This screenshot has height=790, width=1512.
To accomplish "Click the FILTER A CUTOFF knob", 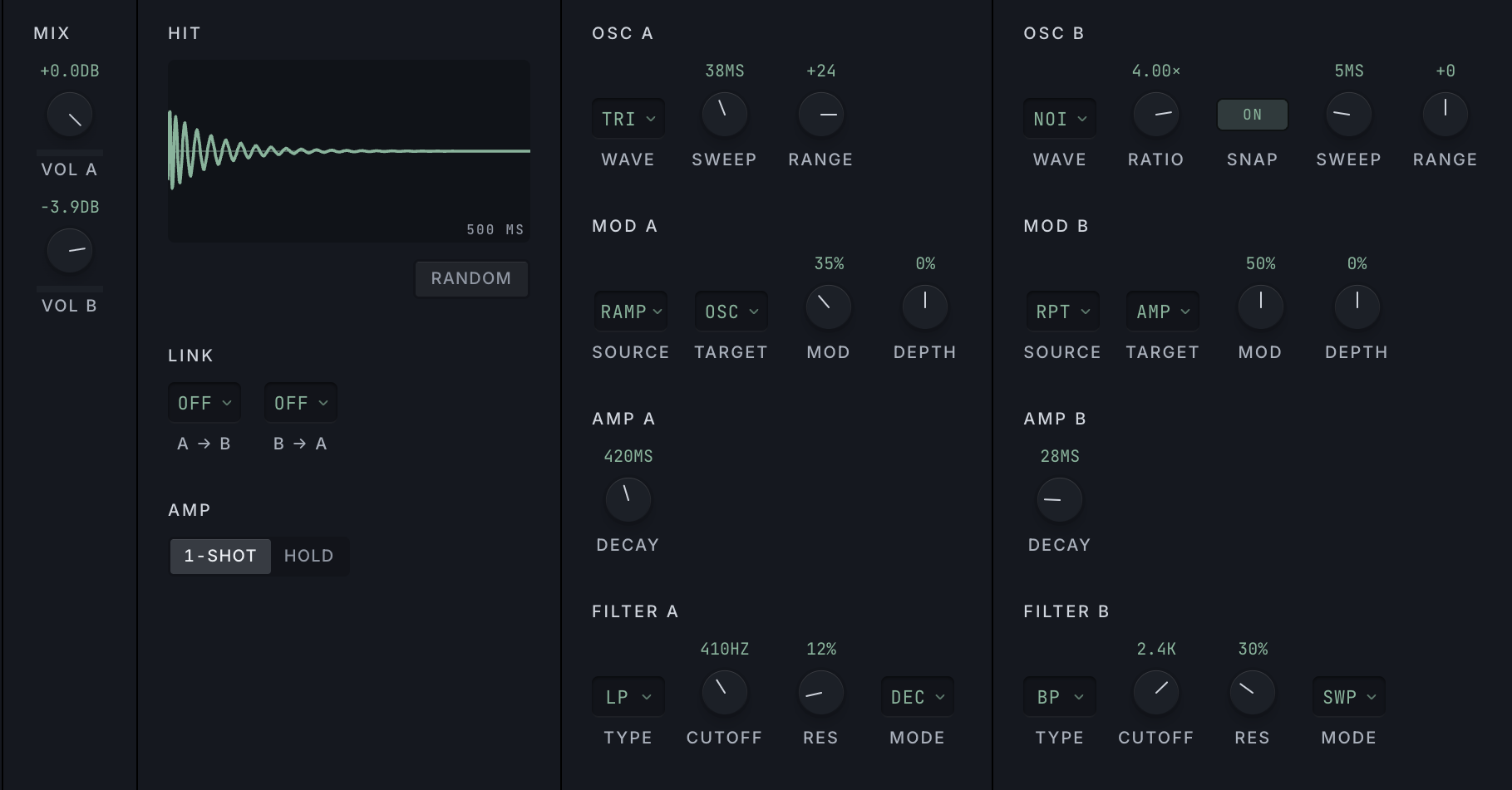I will pos(725,693).
